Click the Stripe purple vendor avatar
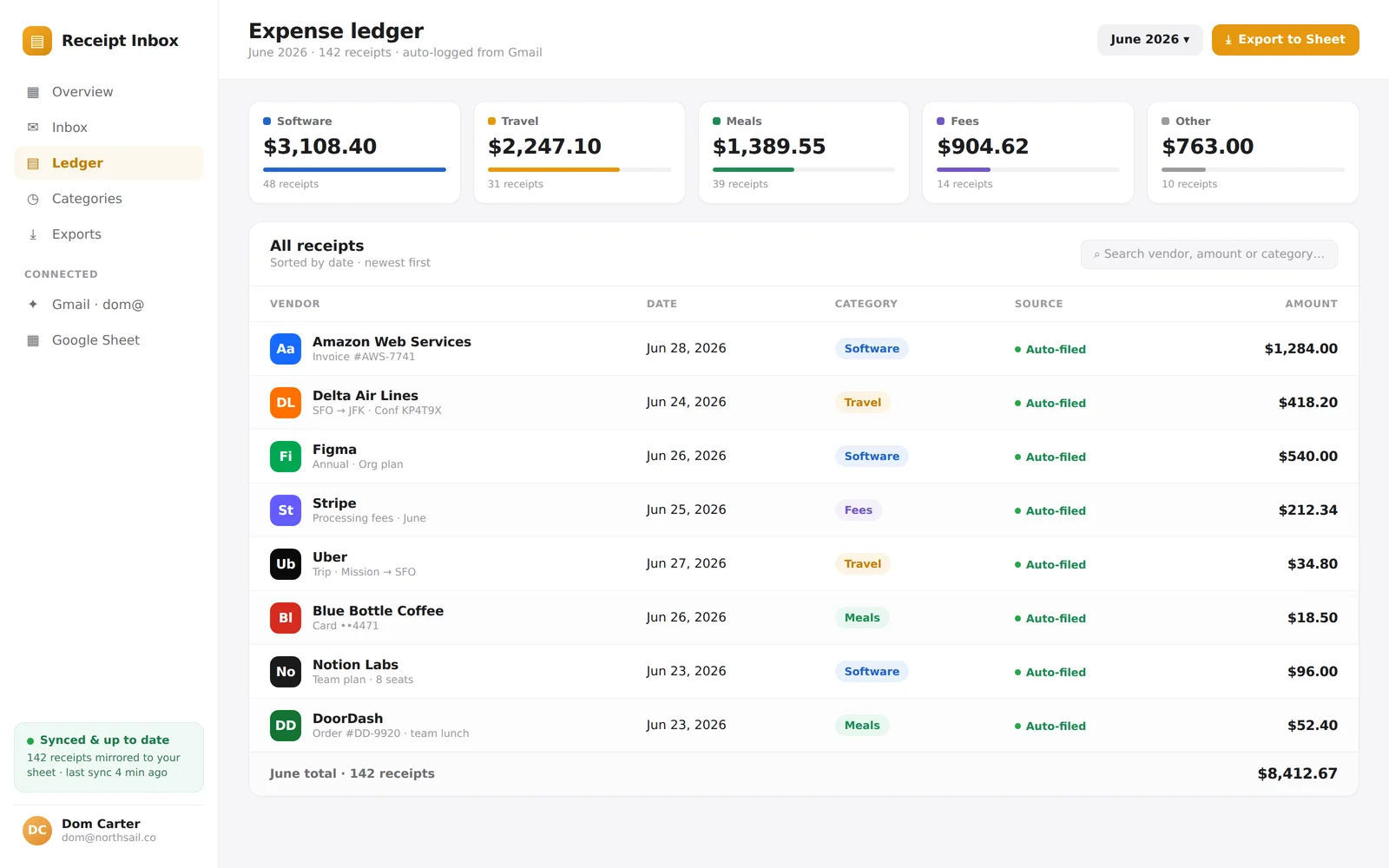 286,510
